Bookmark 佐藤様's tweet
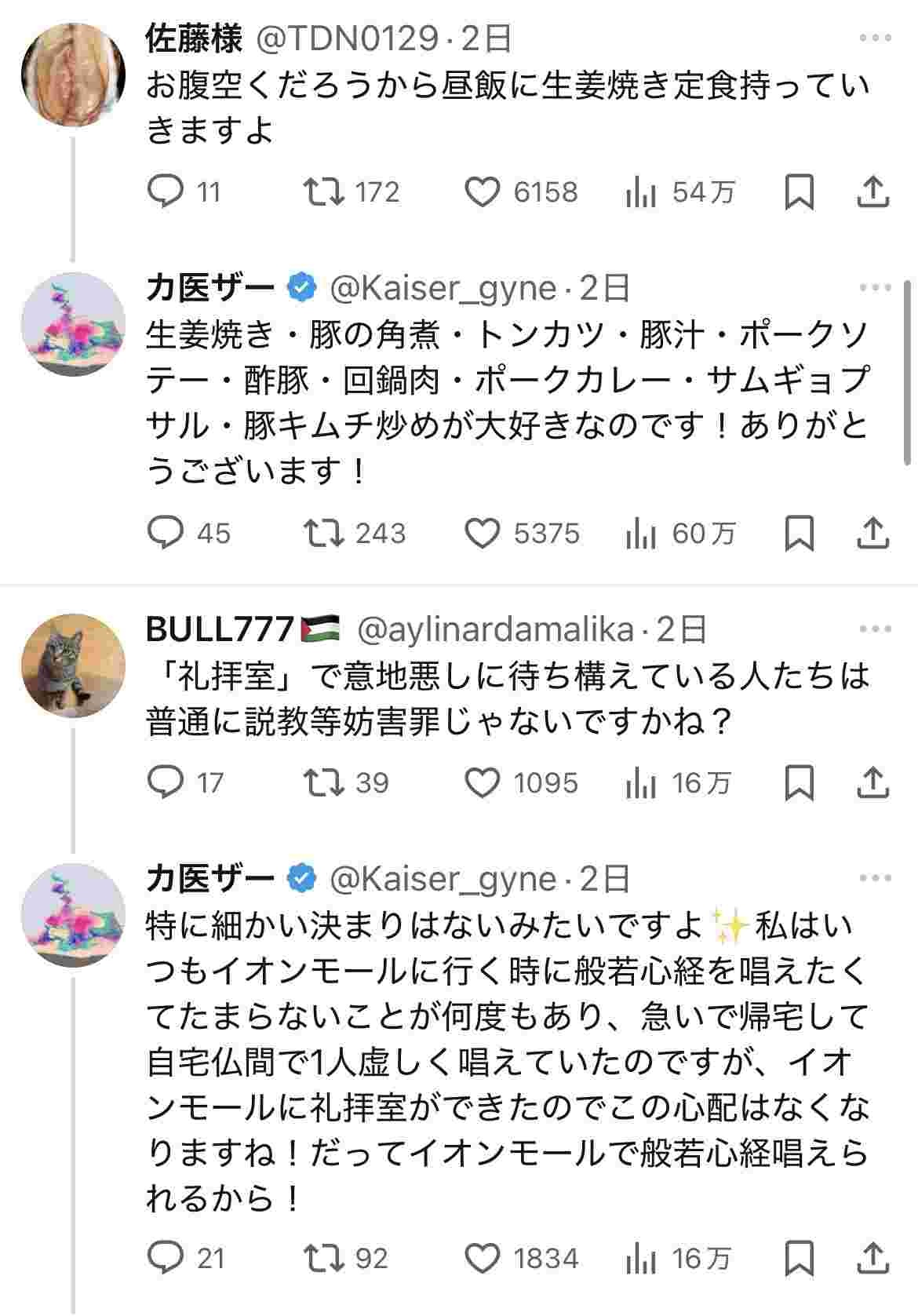Image resolution: width=918 pixels, height=1316 pixels. click(799, 192)
